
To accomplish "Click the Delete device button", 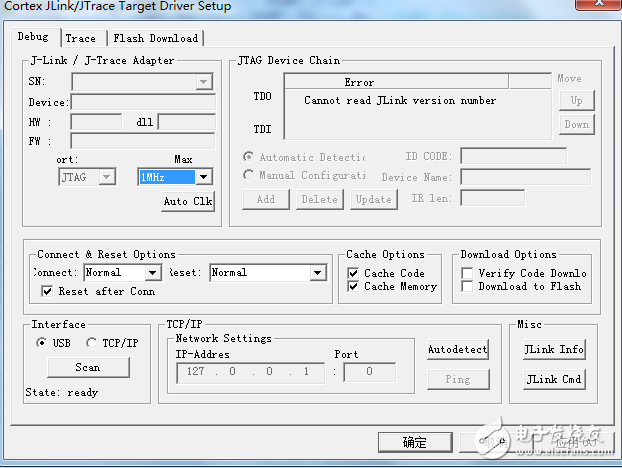I will pyautogui.click(x=320, y=199).
